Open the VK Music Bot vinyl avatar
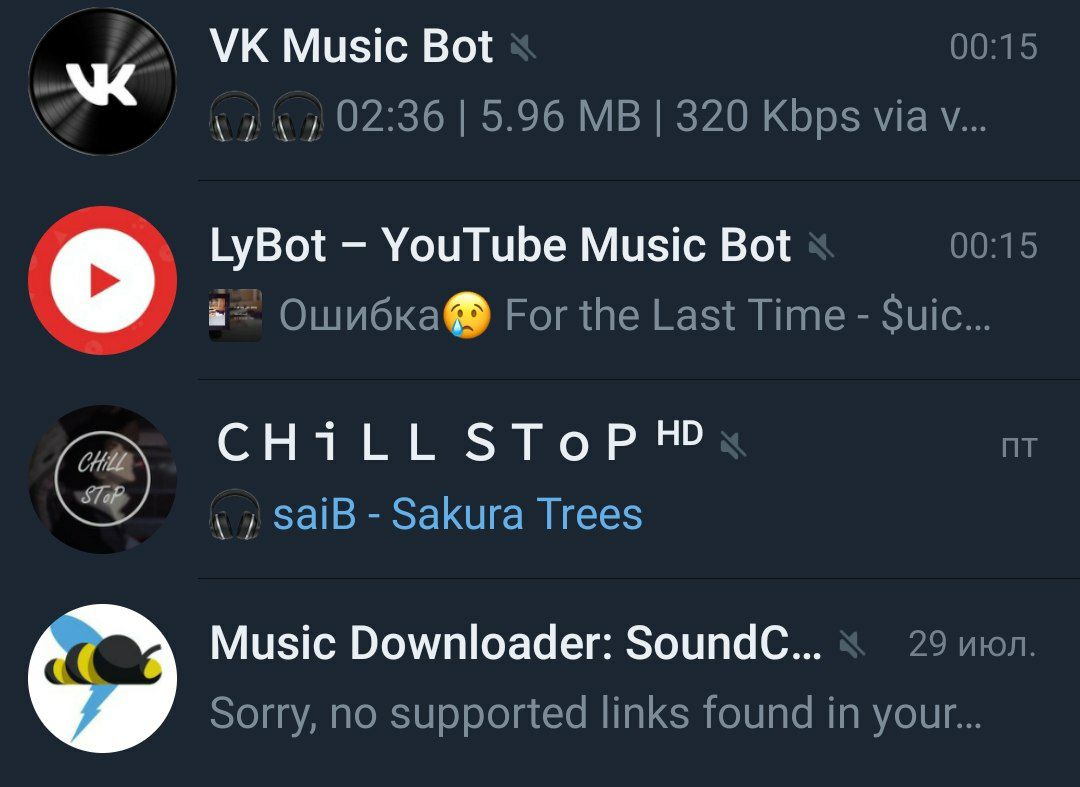The height and width of the screenshot is (787, 1080). click(x=102, y=81)
